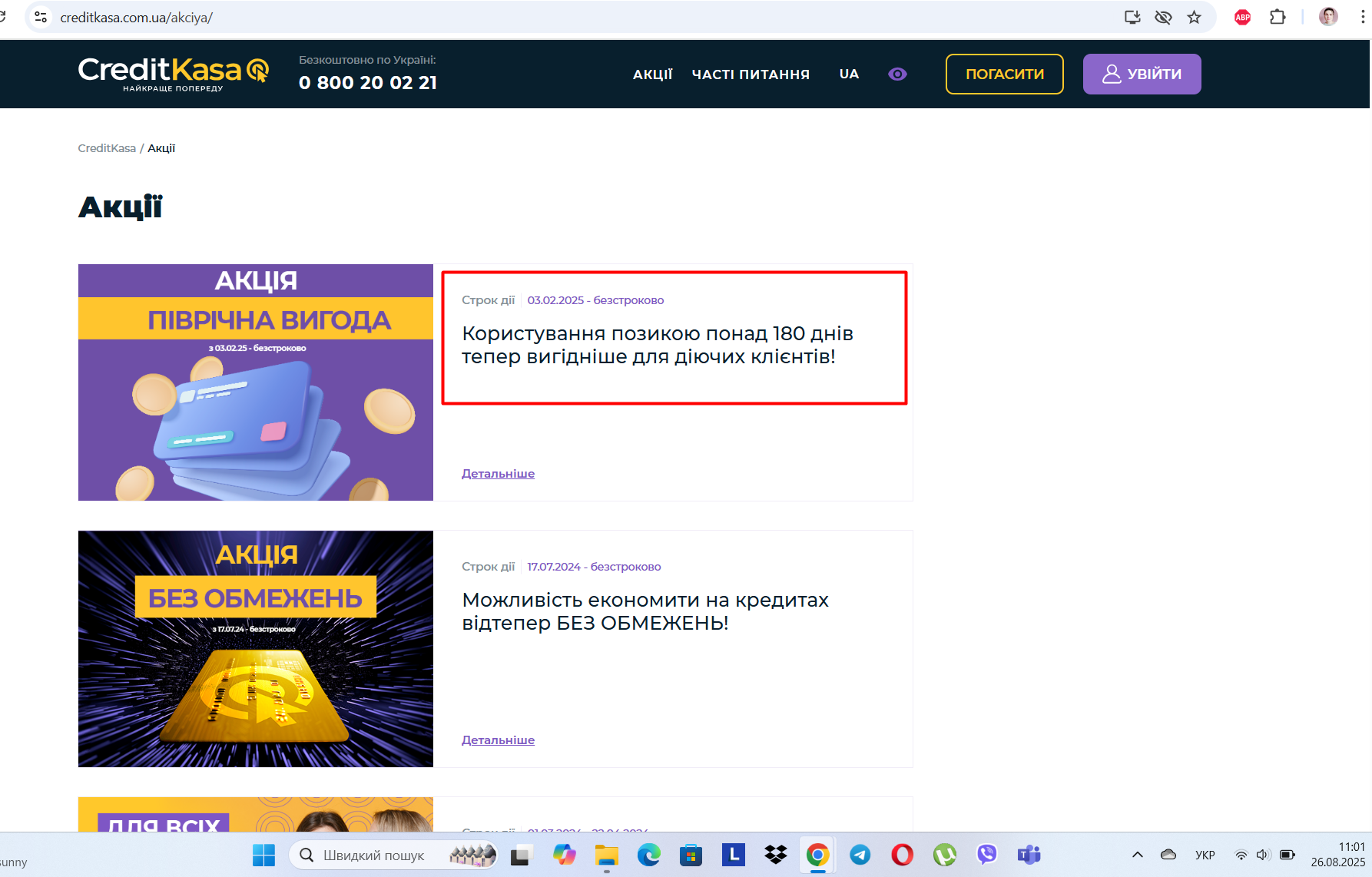Reload the page with the refresh icon

(2, 17)
